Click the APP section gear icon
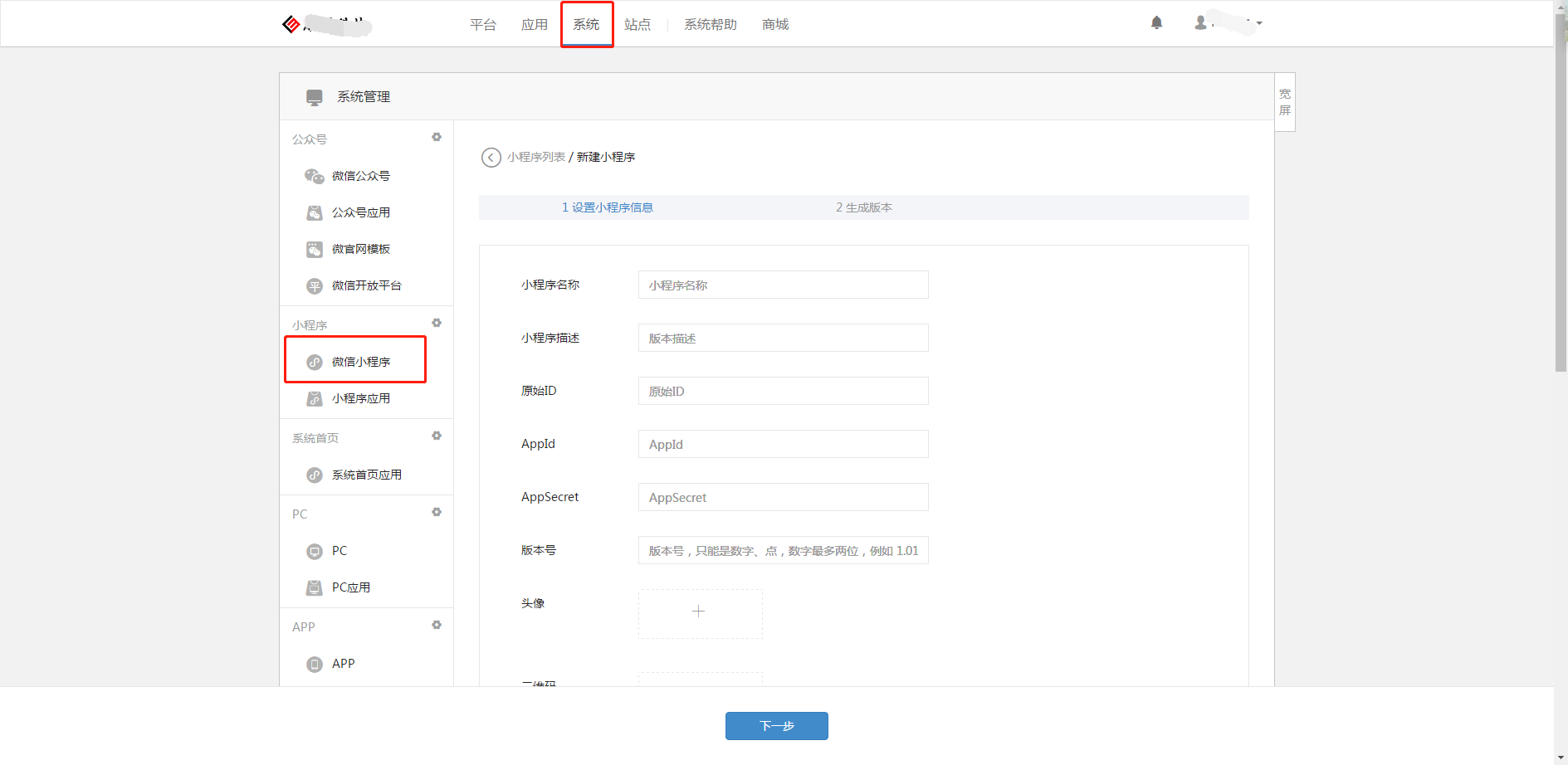1568x765 pixels. [437, 625]
